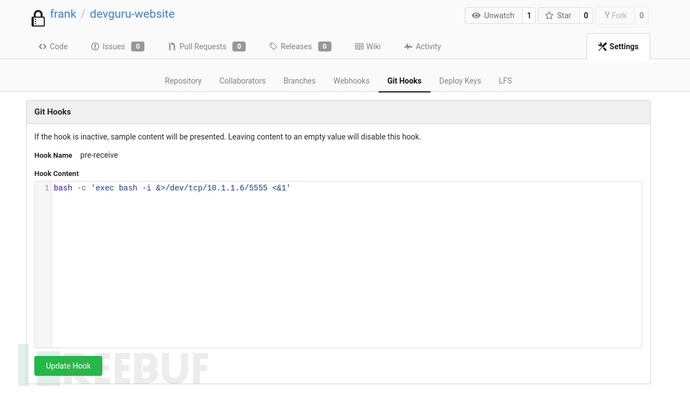Click the Unwatch button
The height and width of the screenshot is (393, 690).
[494, 15]
